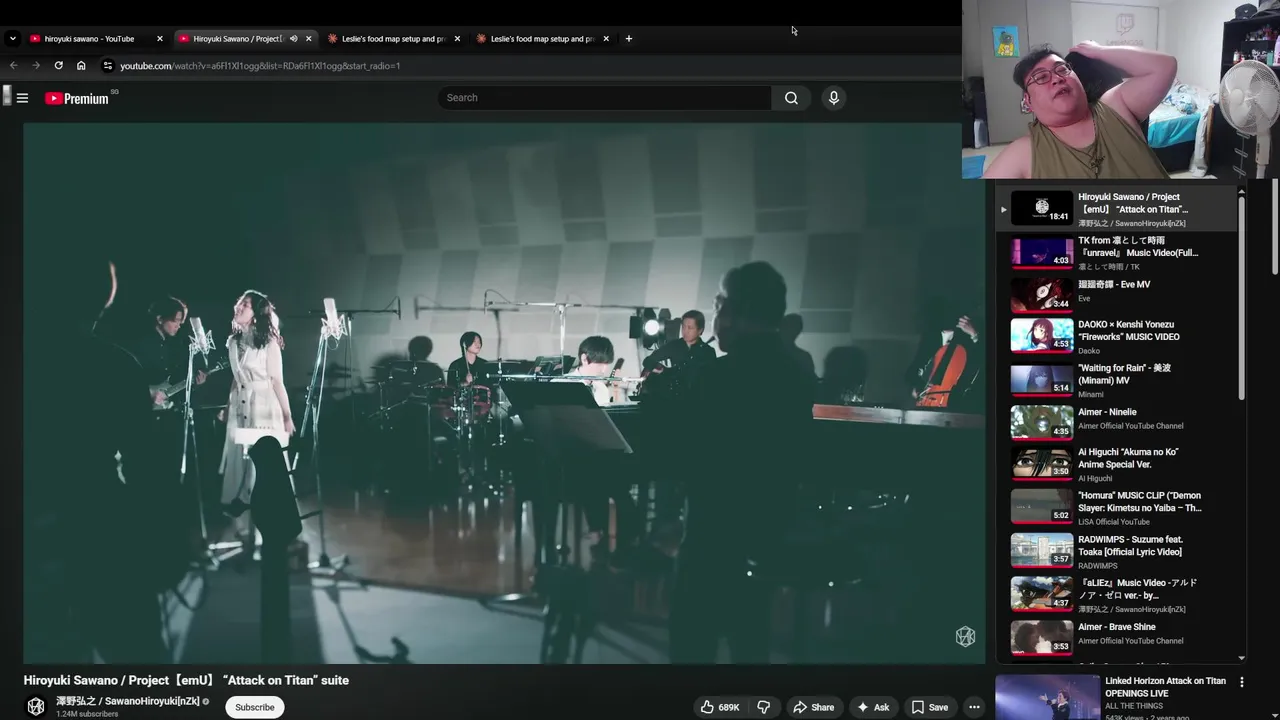Screen dimensions: 1280x720
Task: Click the video title Attack on Titan suite
Action: 186,680
